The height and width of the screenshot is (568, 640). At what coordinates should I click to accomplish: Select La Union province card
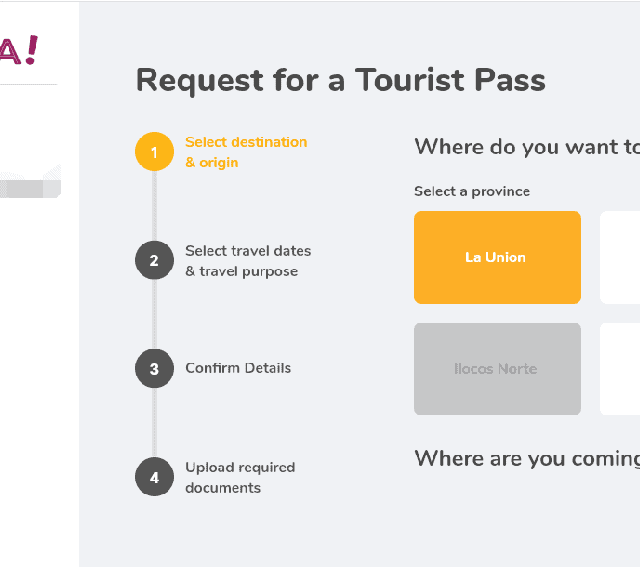pos(497,257)
